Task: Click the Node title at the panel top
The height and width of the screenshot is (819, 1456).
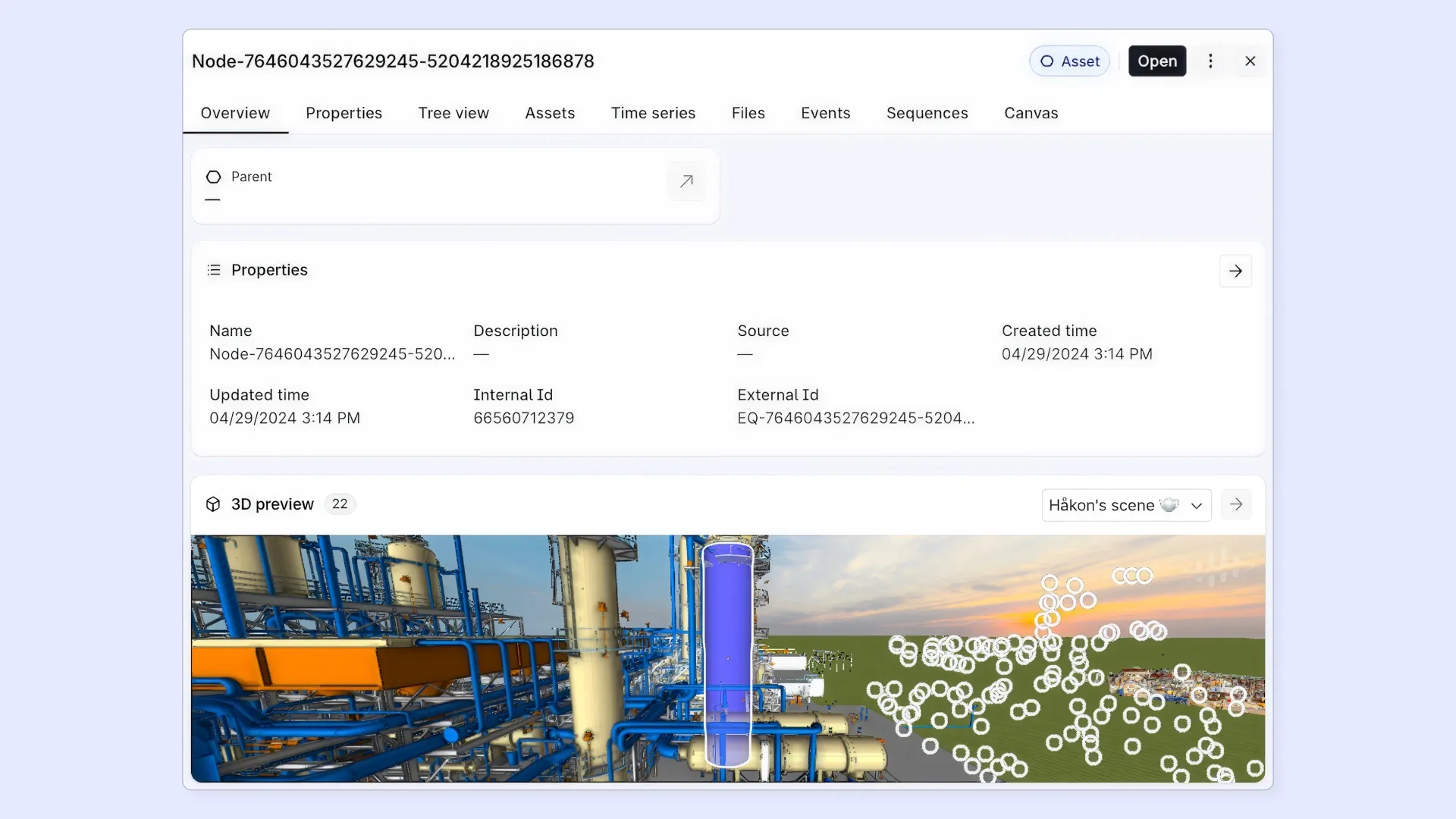Action: [x=393, y=61]
